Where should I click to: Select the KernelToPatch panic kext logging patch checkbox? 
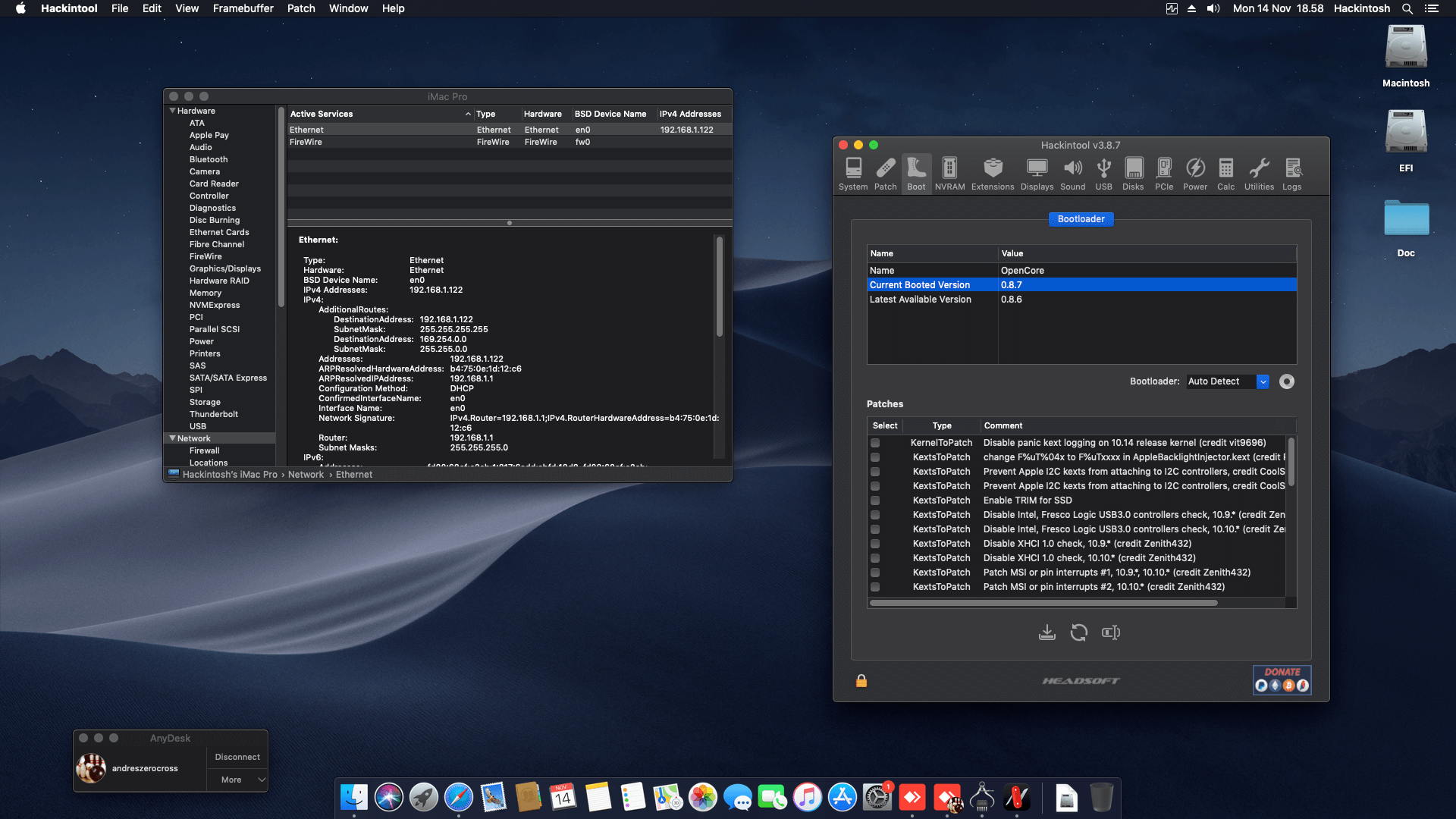pos(876,443)
